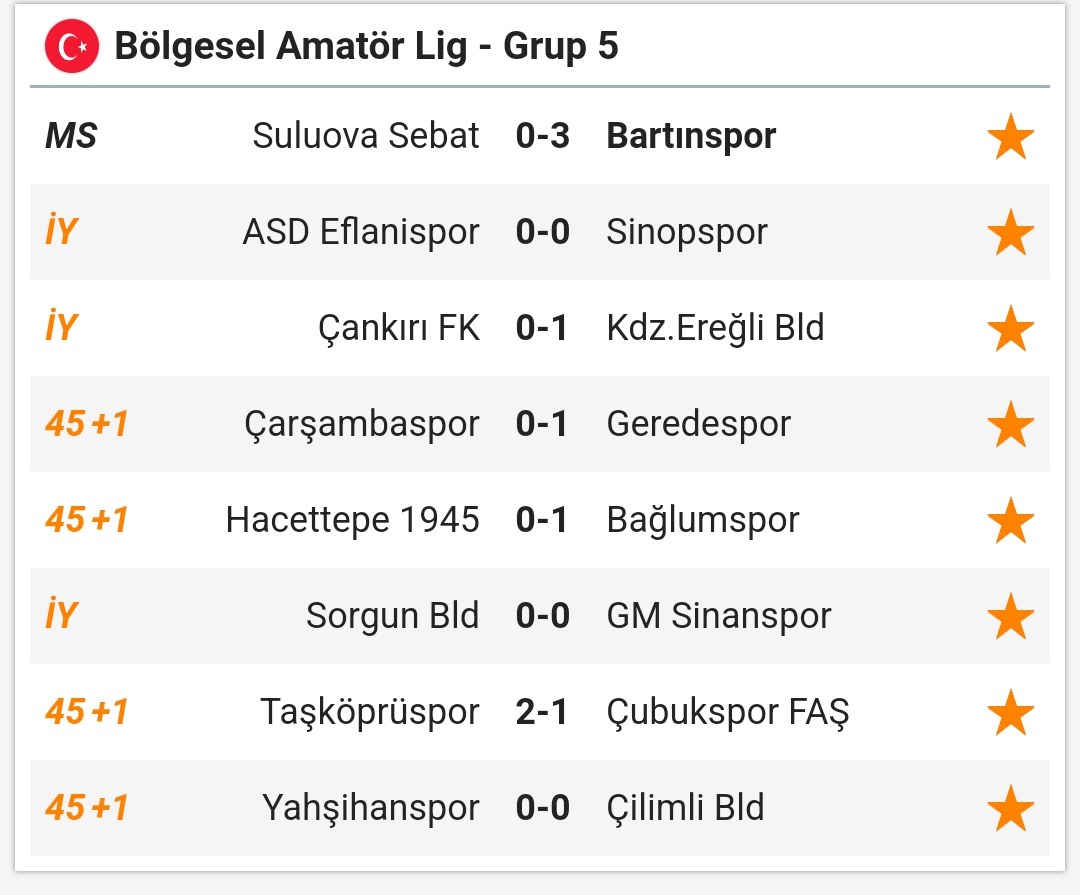The image size is (1080, 895).
Task: Select team name Yahşihanspor
Action: (371, 808)
